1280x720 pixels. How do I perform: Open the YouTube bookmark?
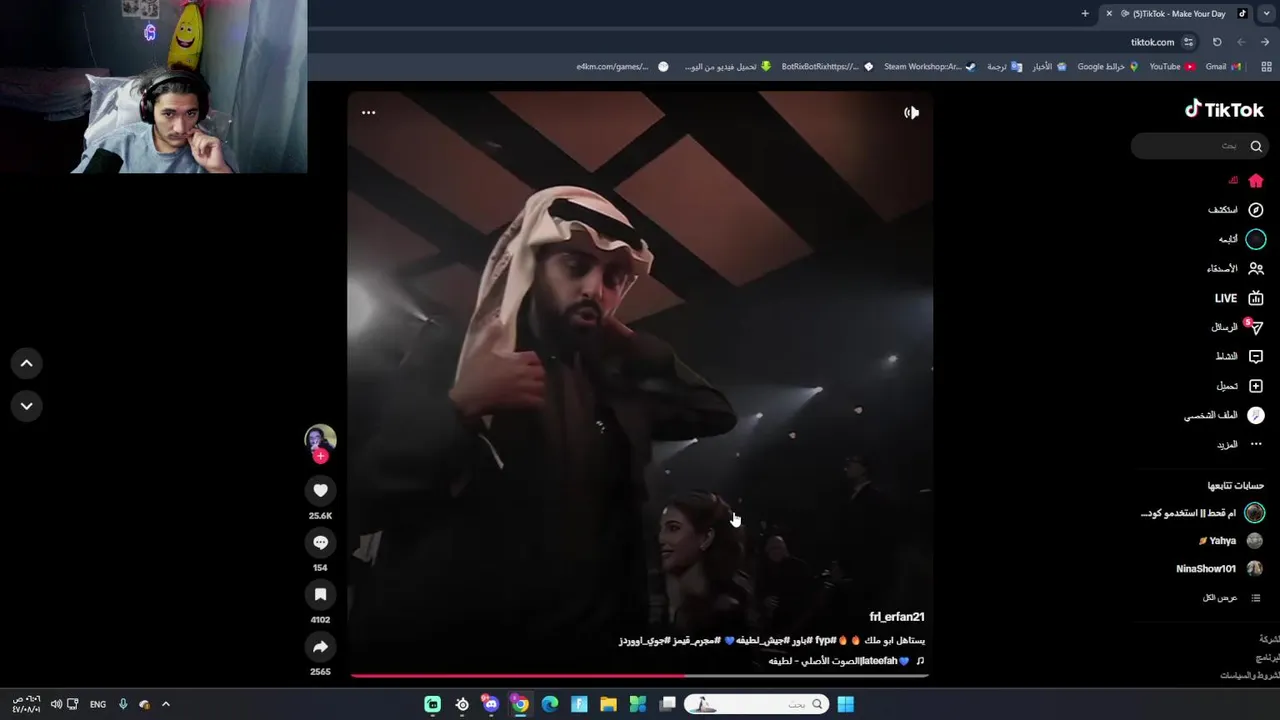tap(1172, 67)
